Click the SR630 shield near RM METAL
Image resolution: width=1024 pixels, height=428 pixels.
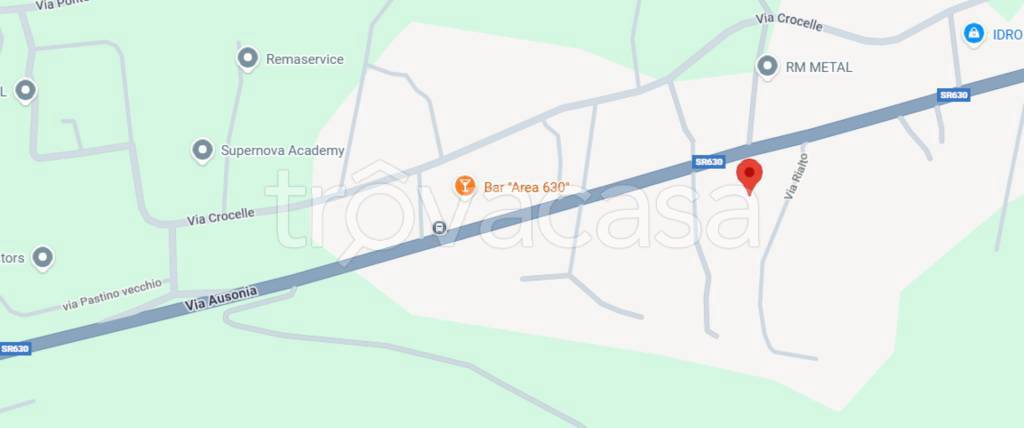coord(953,95)
